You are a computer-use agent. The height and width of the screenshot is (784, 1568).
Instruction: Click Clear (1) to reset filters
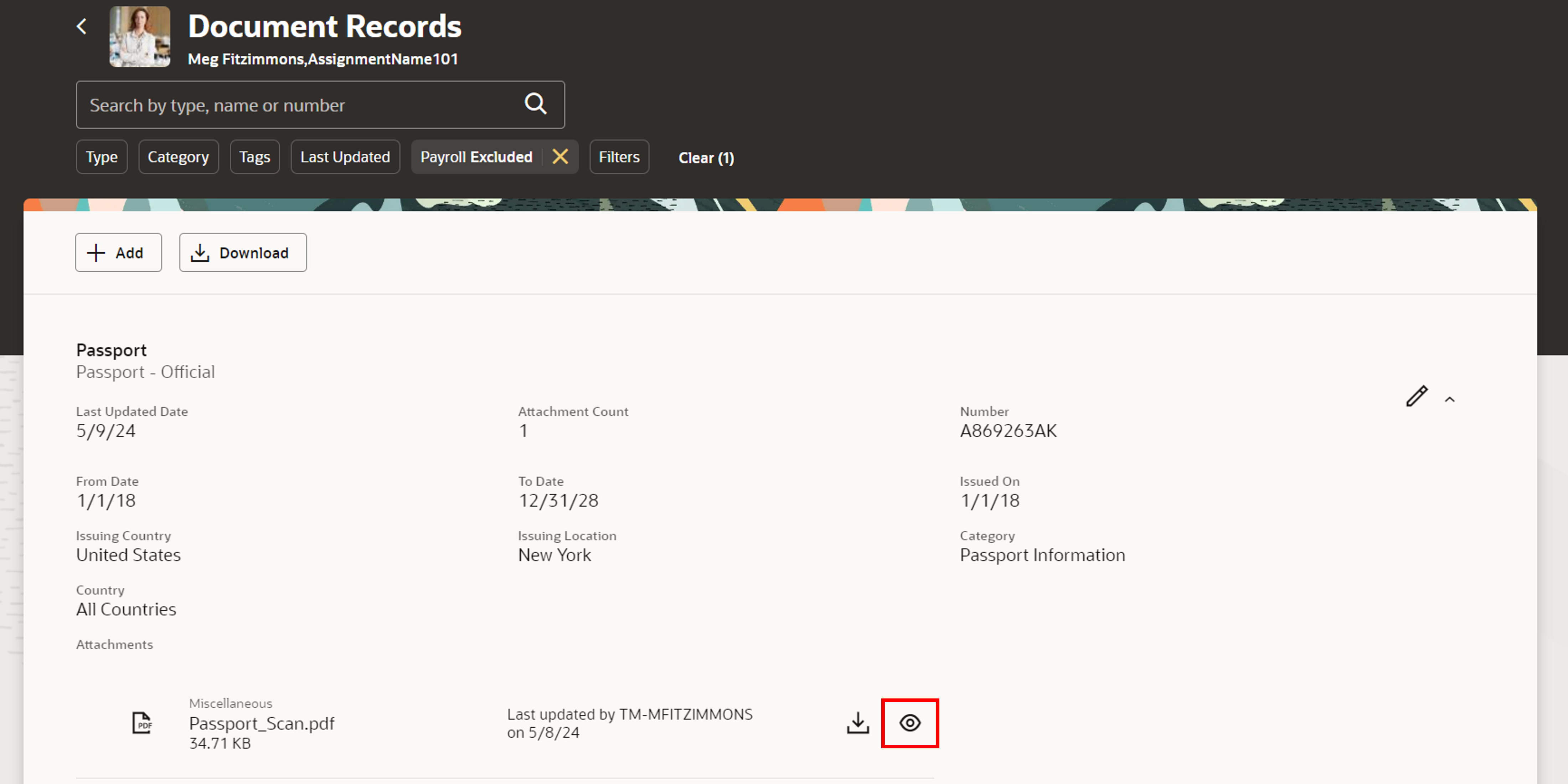706,158
